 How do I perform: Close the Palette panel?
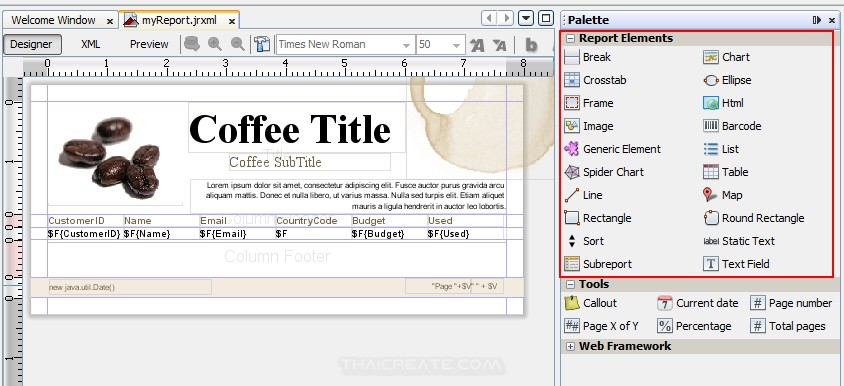(x=832, y=20)
